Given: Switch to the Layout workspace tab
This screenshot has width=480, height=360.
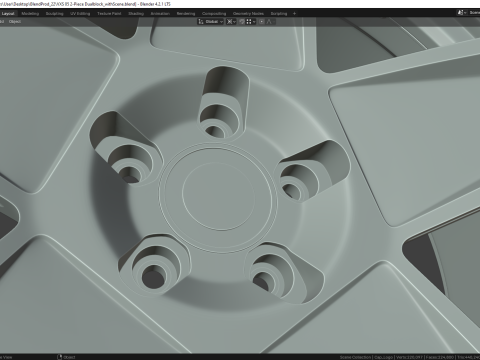Looking at the screenshot, I should [8, 14].
